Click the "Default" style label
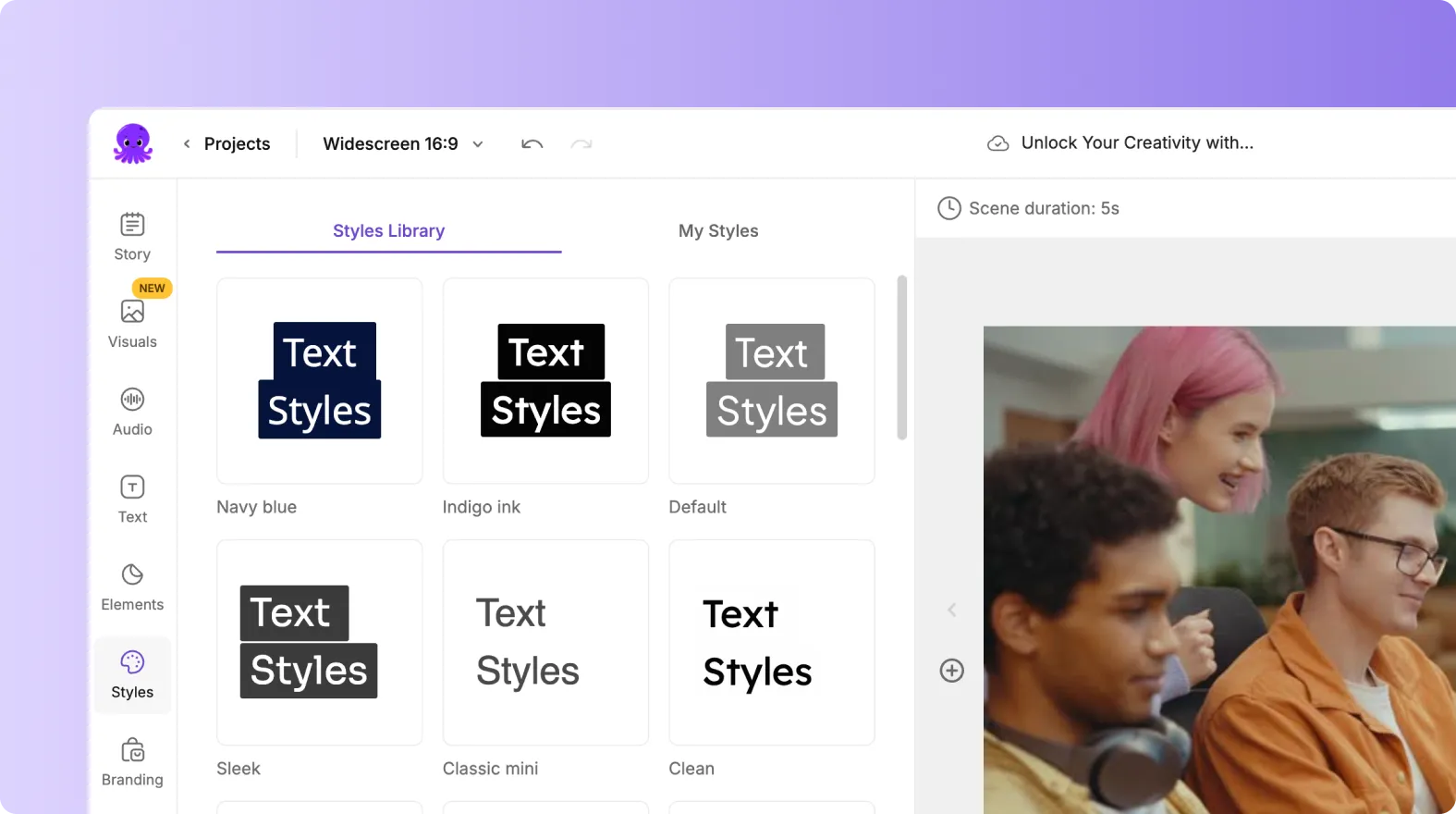This screenshot has width=1456, height=814. click(698, 507)
